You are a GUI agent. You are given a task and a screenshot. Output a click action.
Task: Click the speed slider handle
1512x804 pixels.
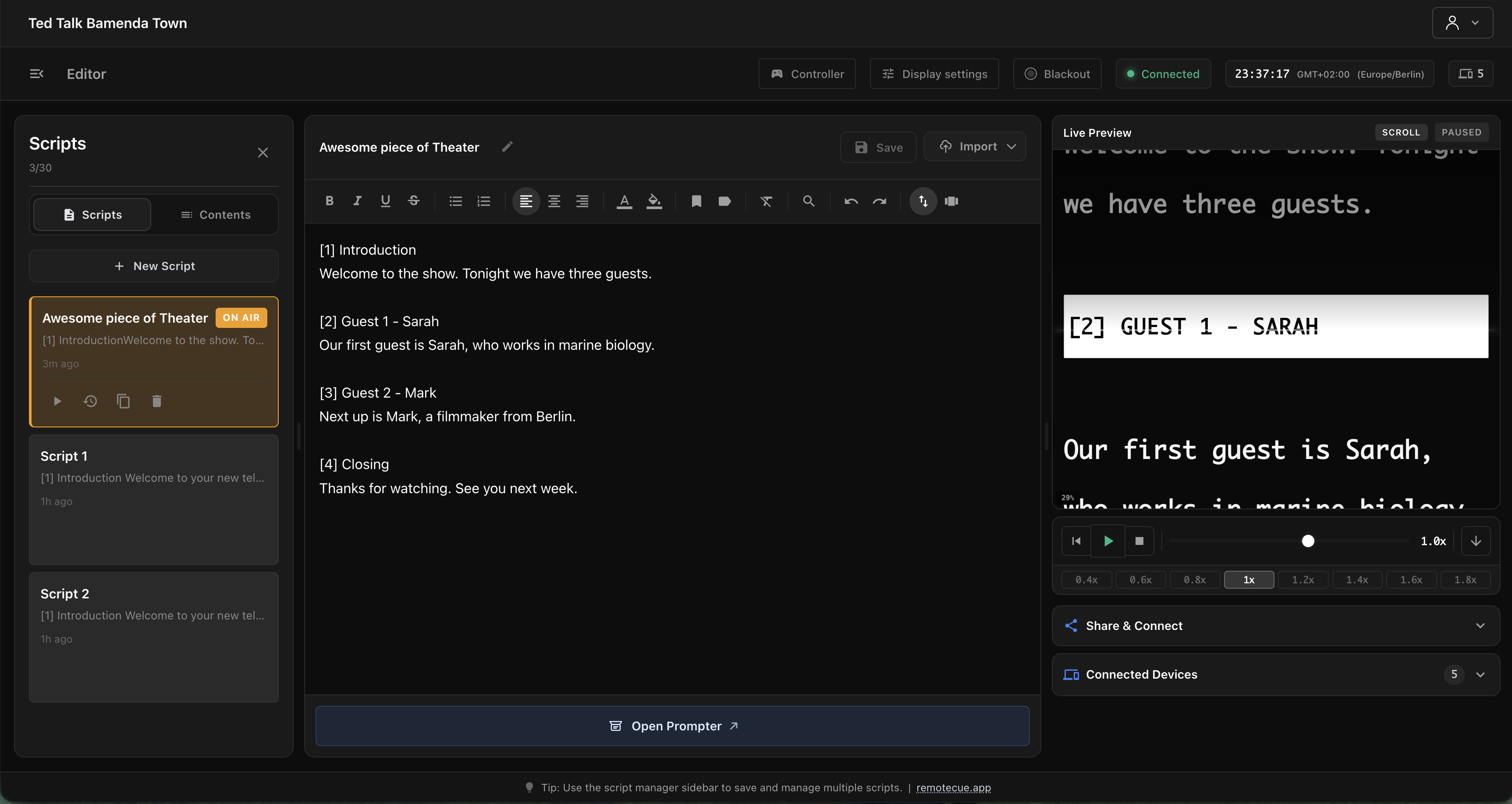[x=1308, y=541]
